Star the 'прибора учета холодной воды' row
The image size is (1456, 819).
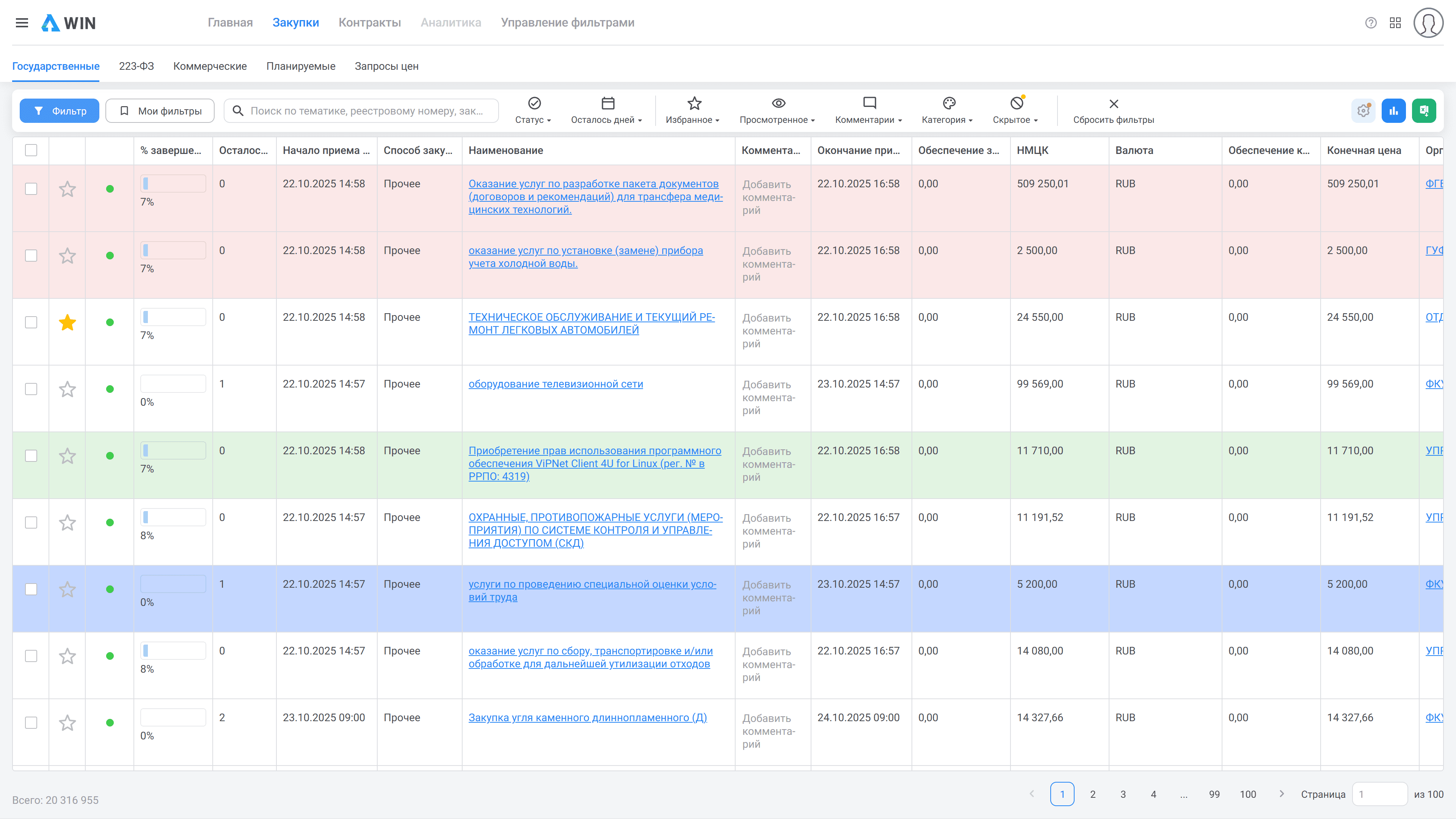pyautogui.click(x=67, y=256)
